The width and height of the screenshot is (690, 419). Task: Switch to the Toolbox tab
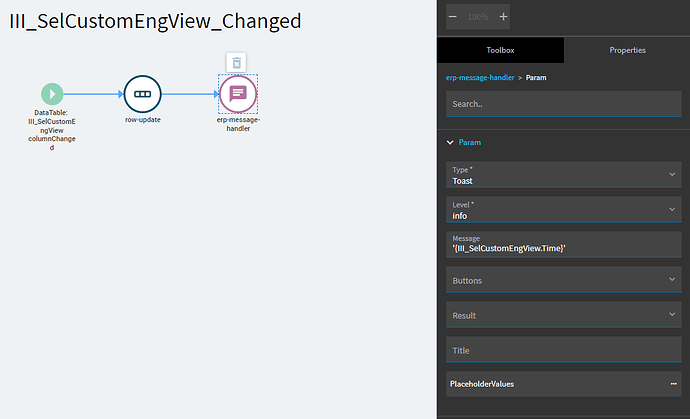point(500,50)
